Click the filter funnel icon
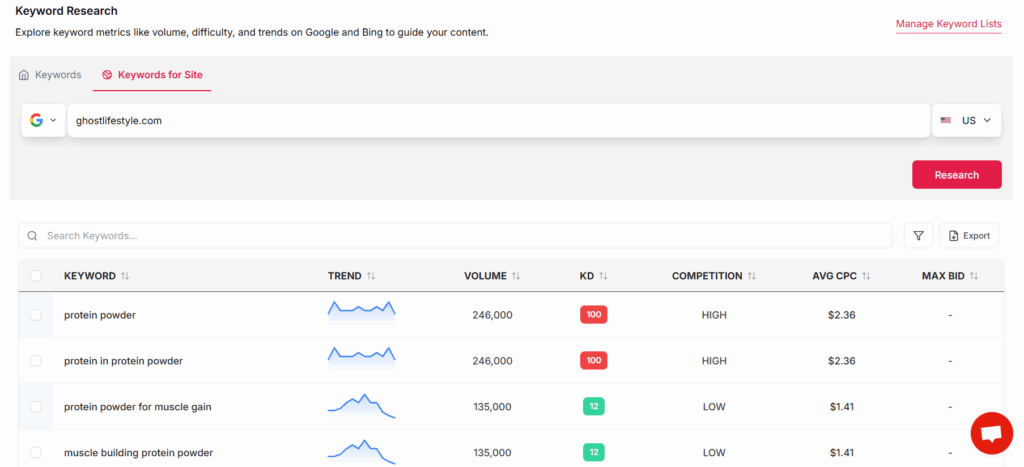Viewport: 1024px width, 467px height. coord(918,236)
